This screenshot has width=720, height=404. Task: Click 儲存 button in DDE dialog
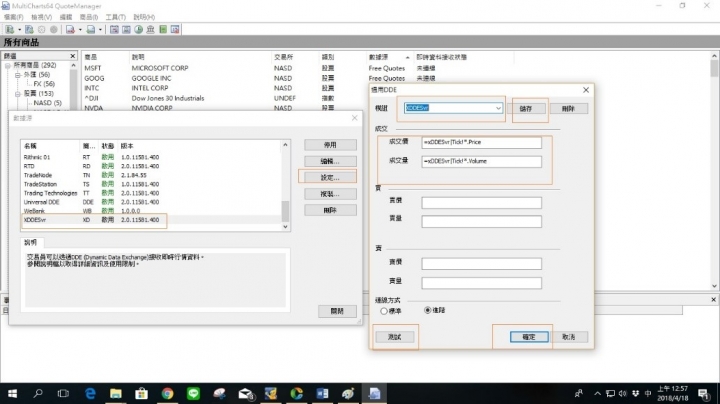point(525,109)
